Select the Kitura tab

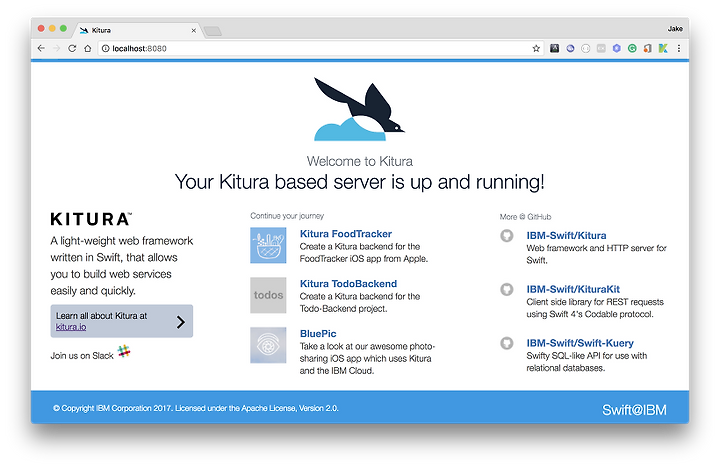(x=138, y=30)
